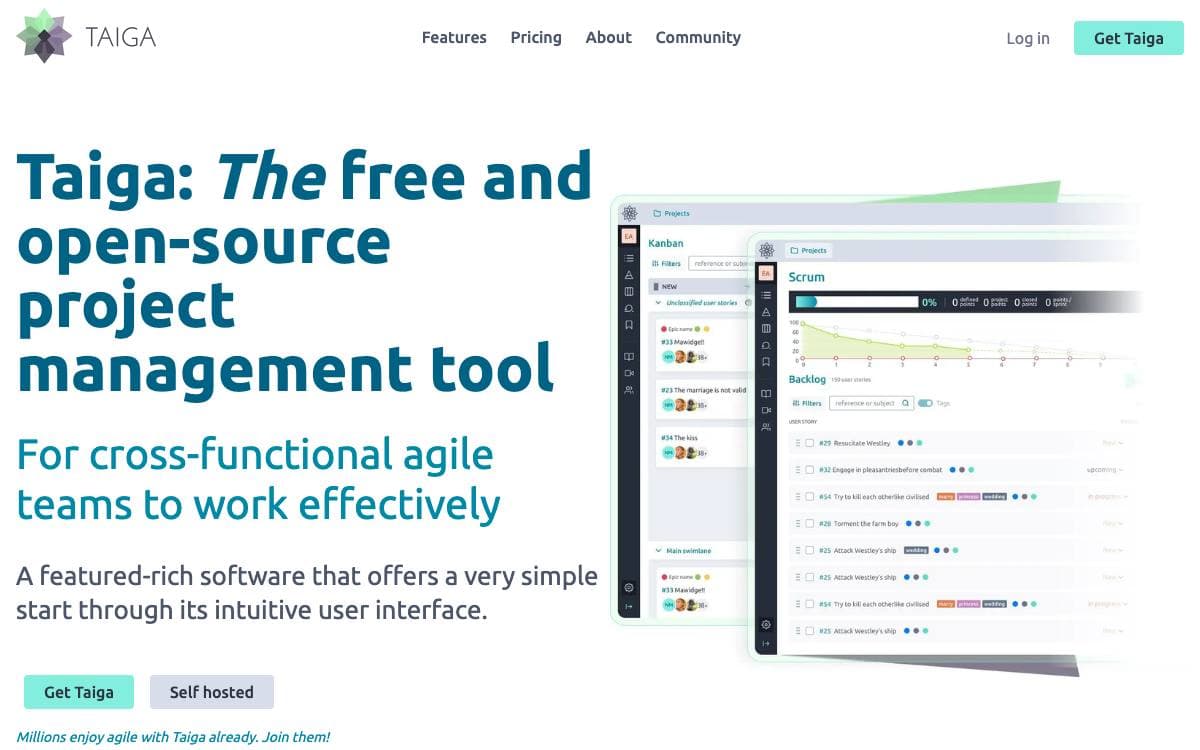
Task: Click the Projects tab in the Kanban window
Action: [x=672, y=213]
